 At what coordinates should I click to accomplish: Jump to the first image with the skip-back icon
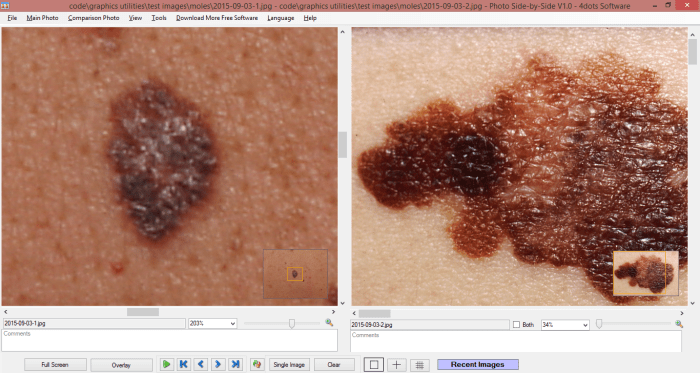[x=183, y=365]
